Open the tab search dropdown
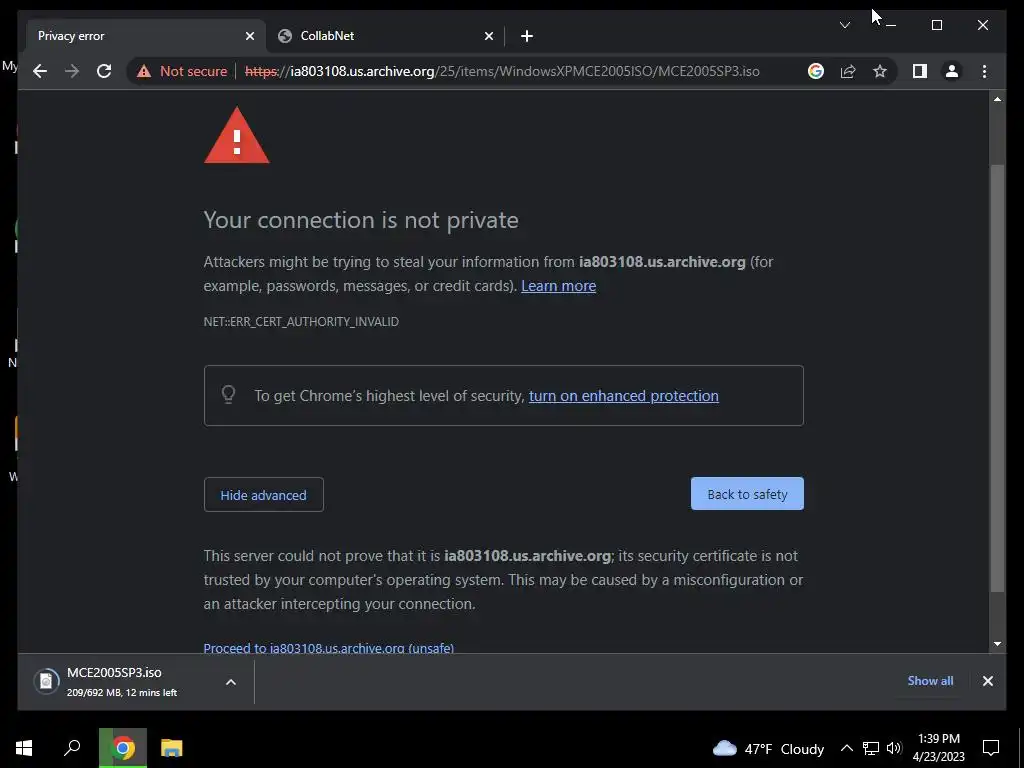The height and width of the screenshot is (768, 1024). click(x=844, y=25)
